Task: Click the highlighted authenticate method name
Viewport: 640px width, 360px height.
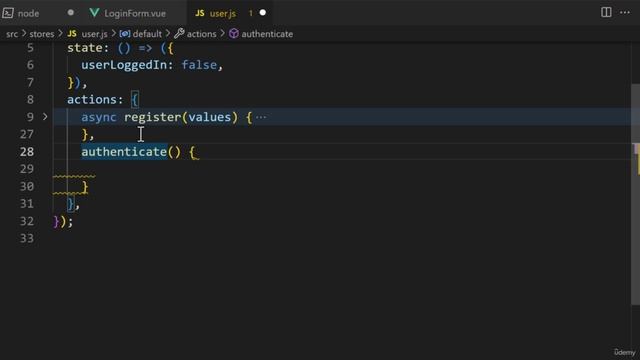Action: point(124,152)
